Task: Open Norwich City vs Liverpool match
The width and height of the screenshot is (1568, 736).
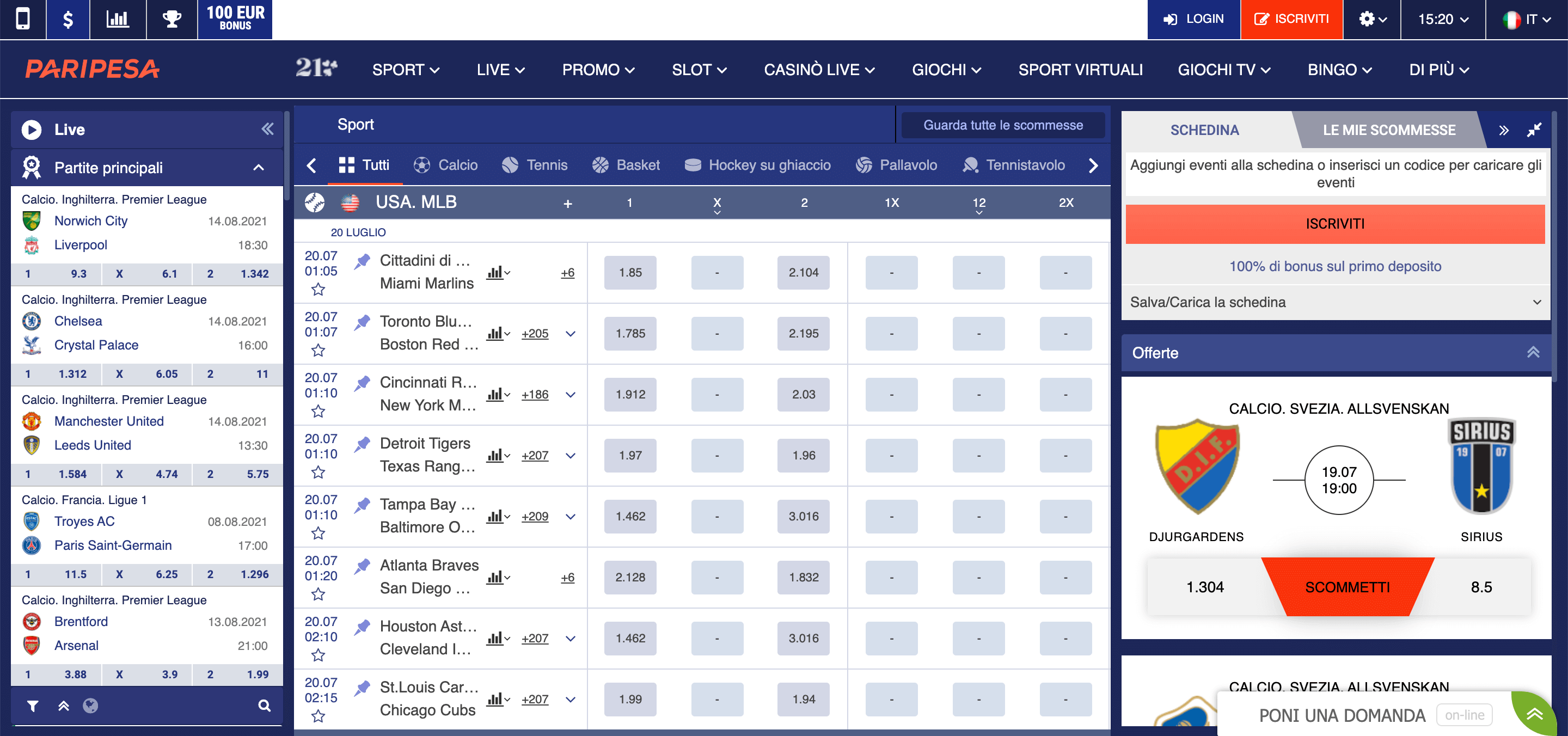Action: (x=146, y=232)
